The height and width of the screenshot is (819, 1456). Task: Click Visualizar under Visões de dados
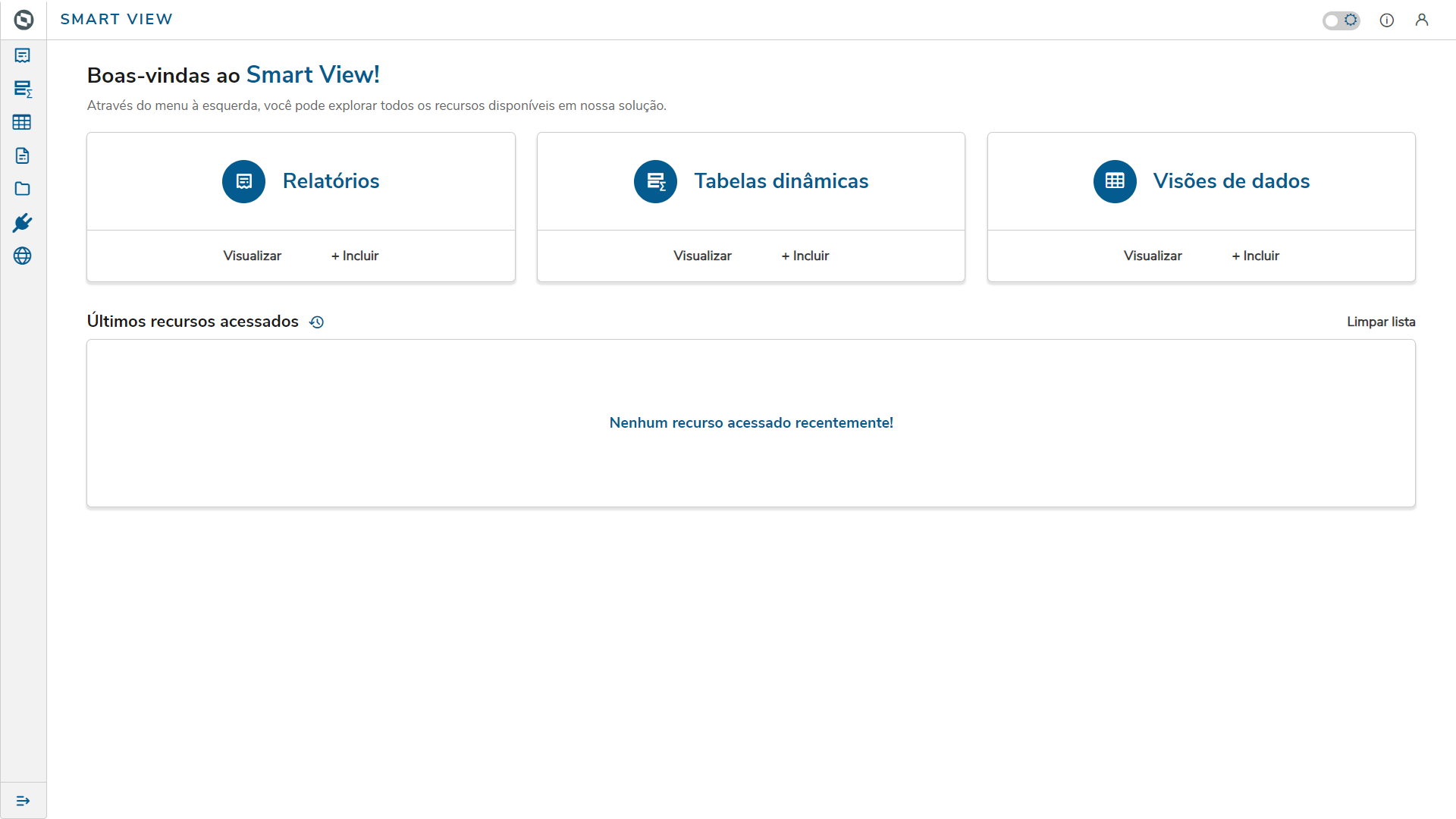coord(1153,256)
